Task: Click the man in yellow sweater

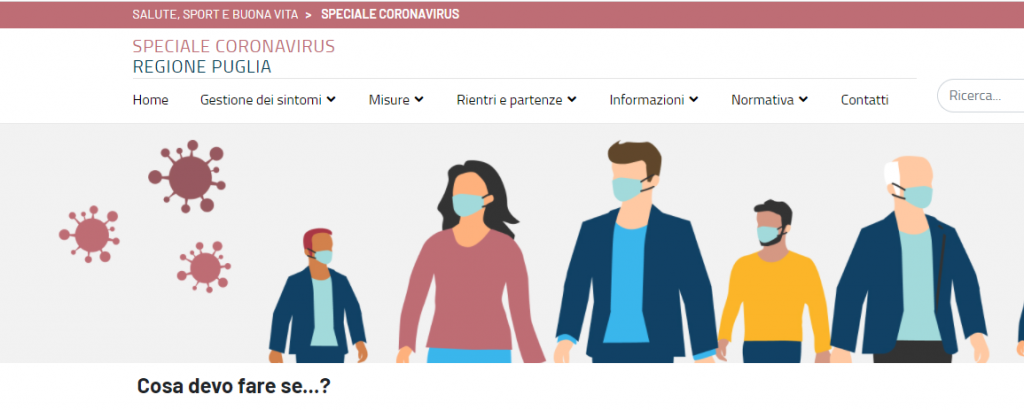Action: (774, 282)
